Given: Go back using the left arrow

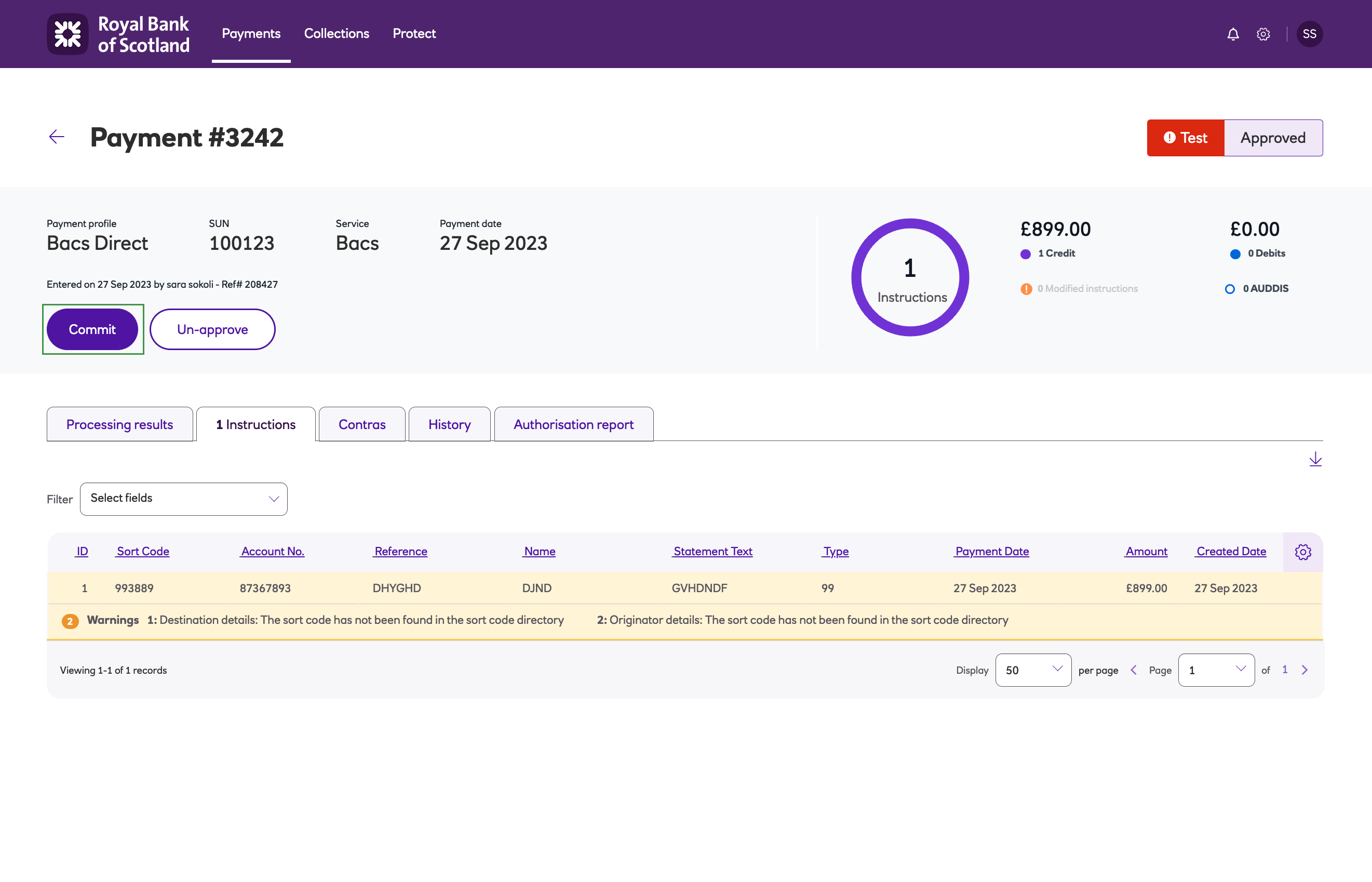Looking at the screenshot, I should tap(57, 136).
